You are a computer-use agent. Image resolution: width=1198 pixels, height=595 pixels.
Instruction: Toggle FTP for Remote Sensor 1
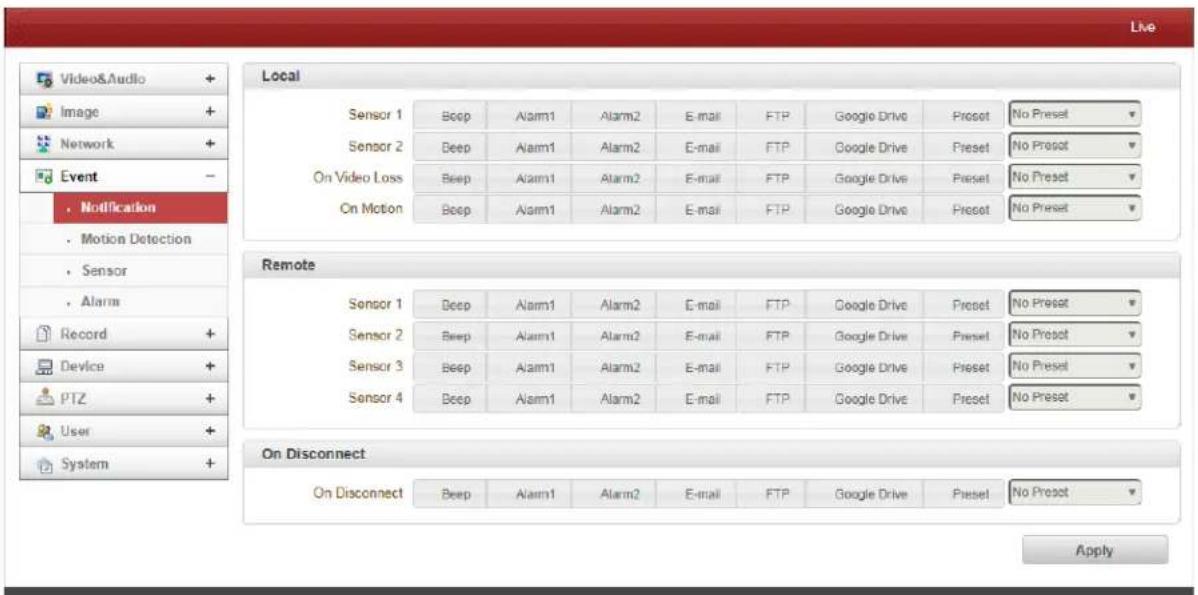(770, 305)
